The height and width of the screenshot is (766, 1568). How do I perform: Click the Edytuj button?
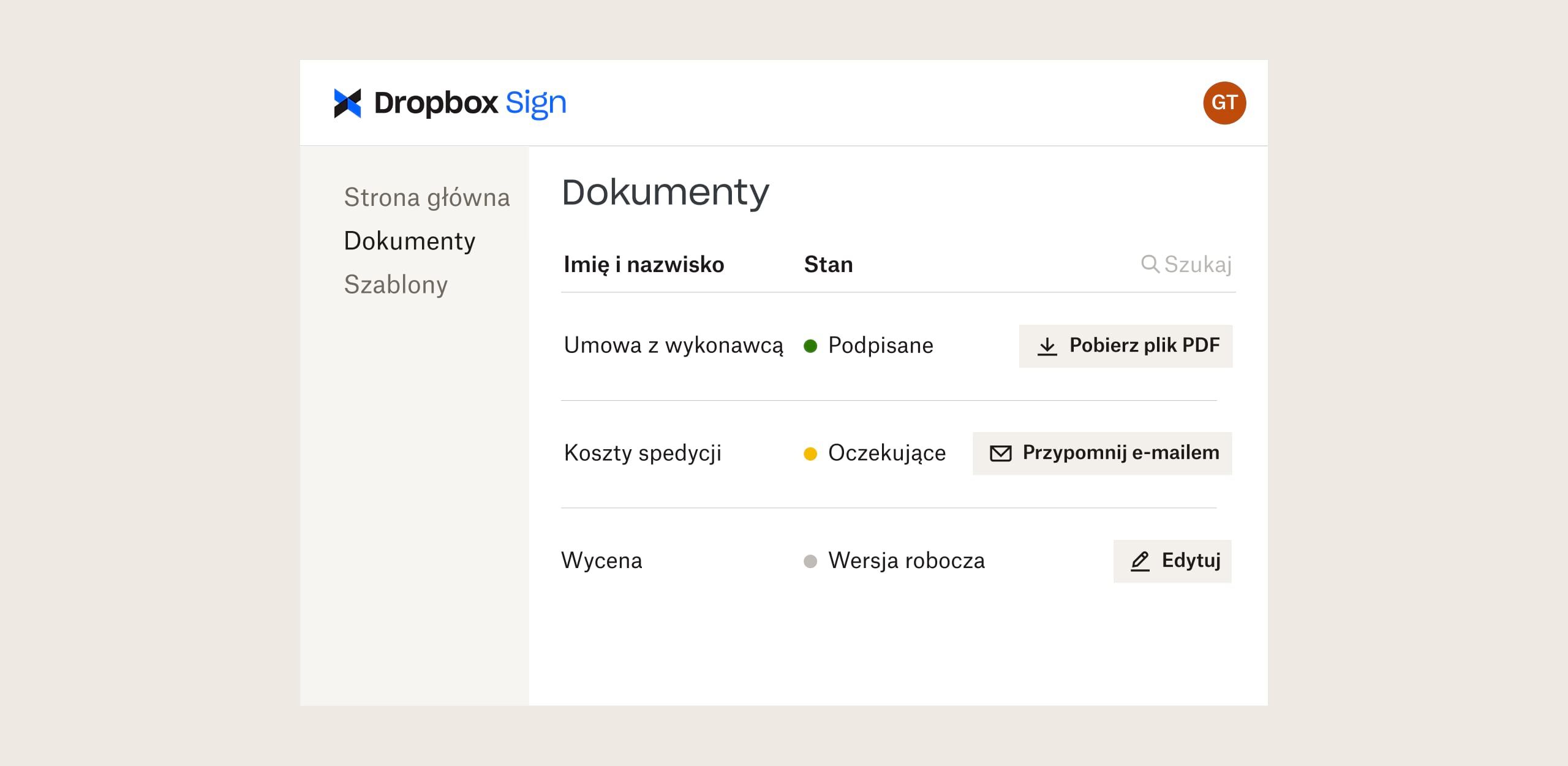click(x=1172, y=561)
